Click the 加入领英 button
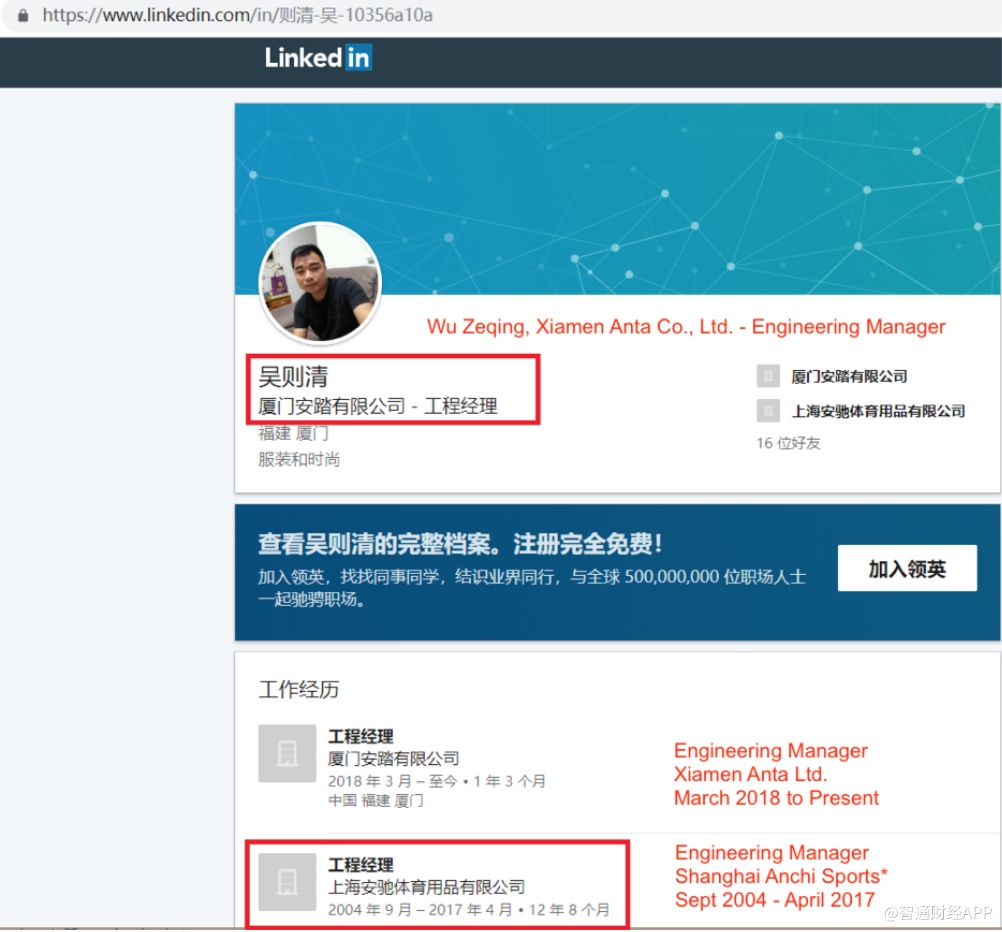 tap(907, 568)
